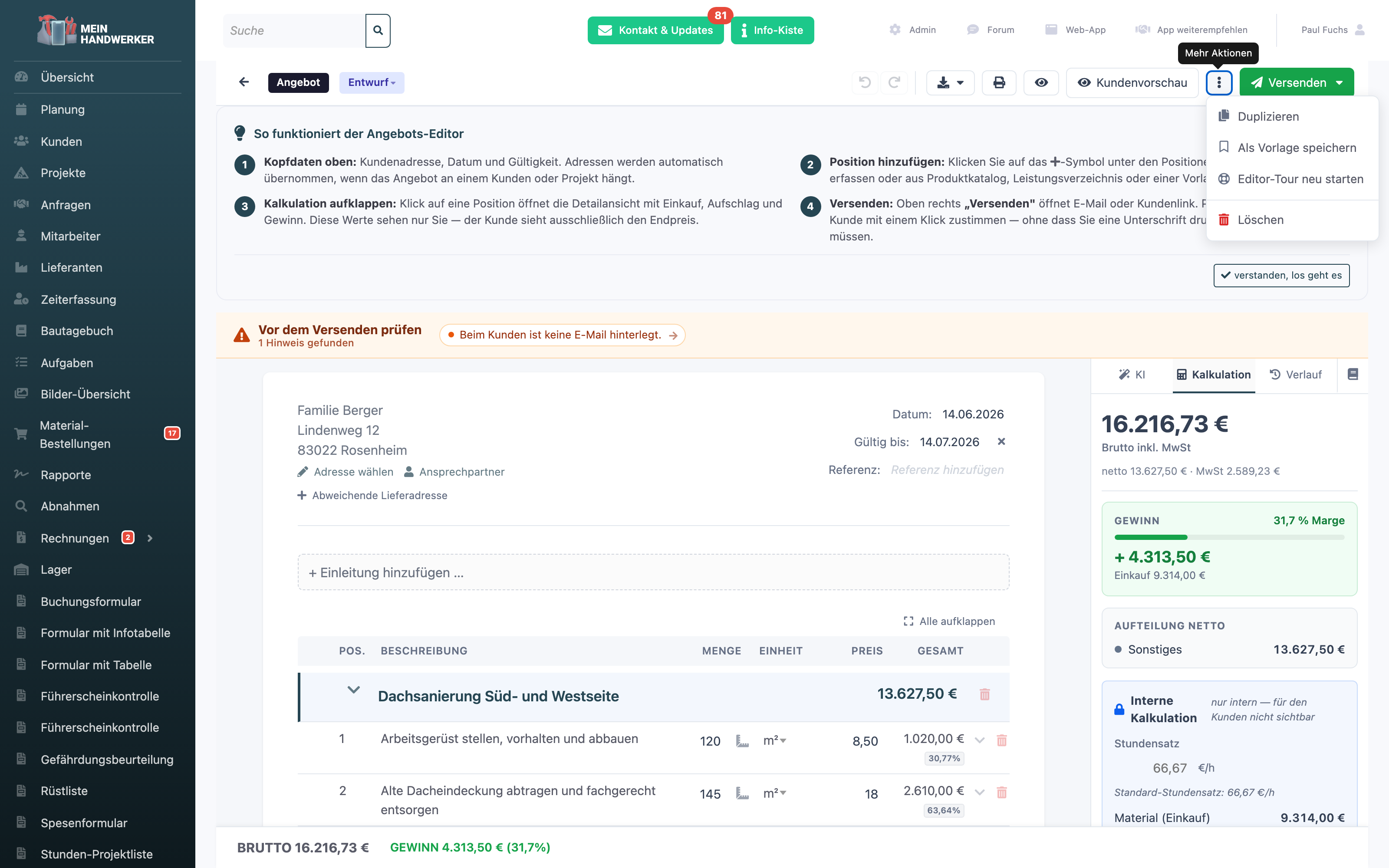Clear the Gültig bis date with X

coord(1001,441)
